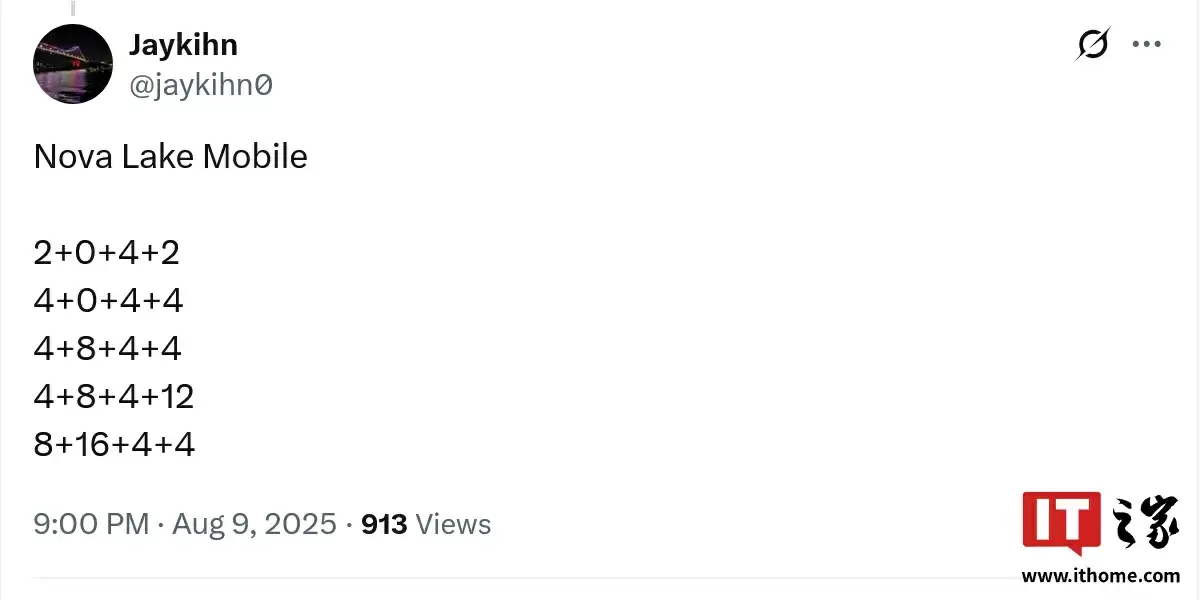This screenshot has height=600, width=1200.
Task: Click the 8+16+4+4 specification line
Action: coord(115,444)
